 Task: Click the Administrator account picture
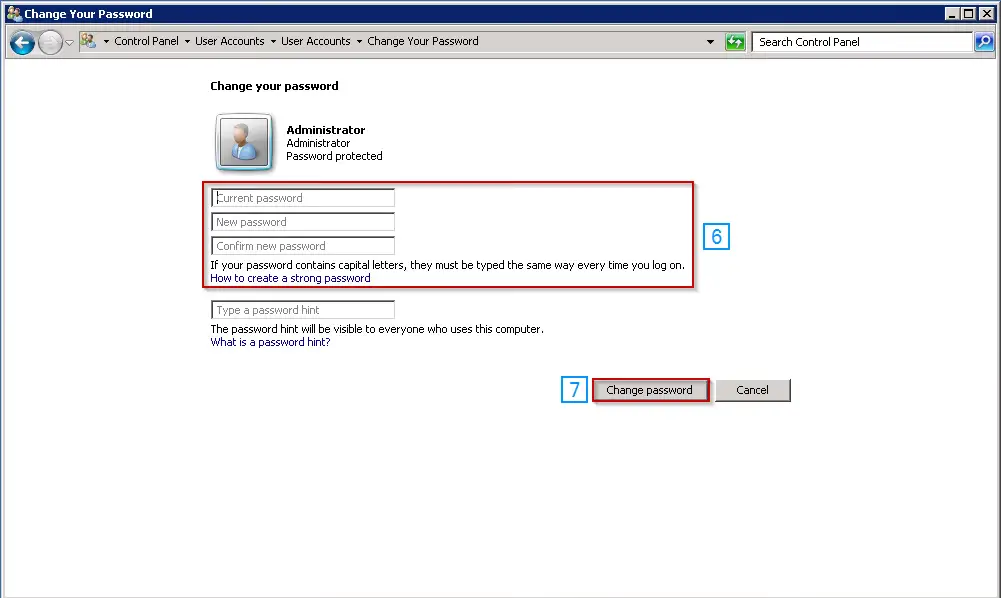[243, 141]
